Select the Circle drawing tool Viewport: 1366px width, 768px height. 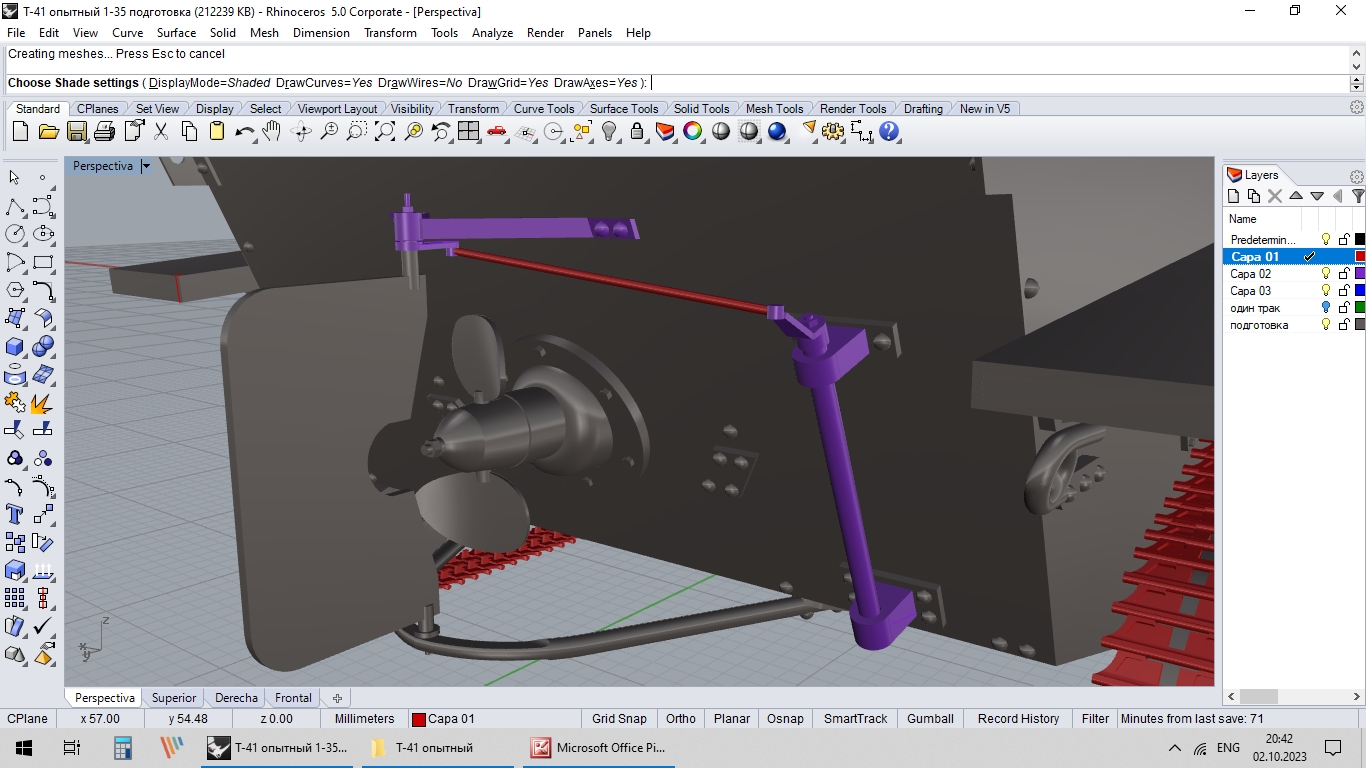[x=15, y=234]
